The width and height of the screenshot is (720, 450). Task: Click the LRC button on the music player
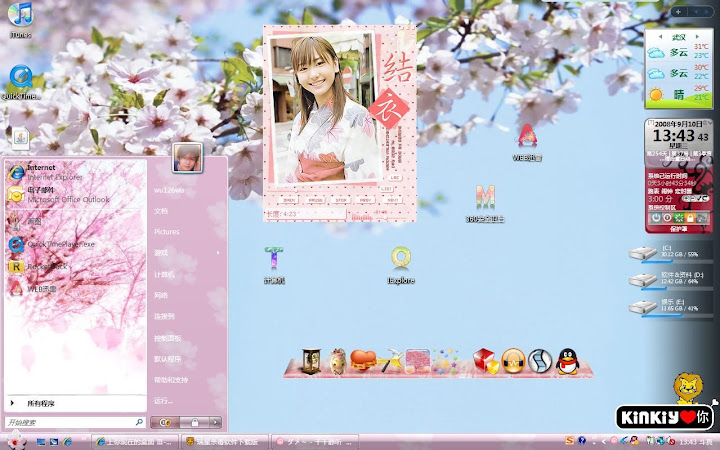point(394,178)
